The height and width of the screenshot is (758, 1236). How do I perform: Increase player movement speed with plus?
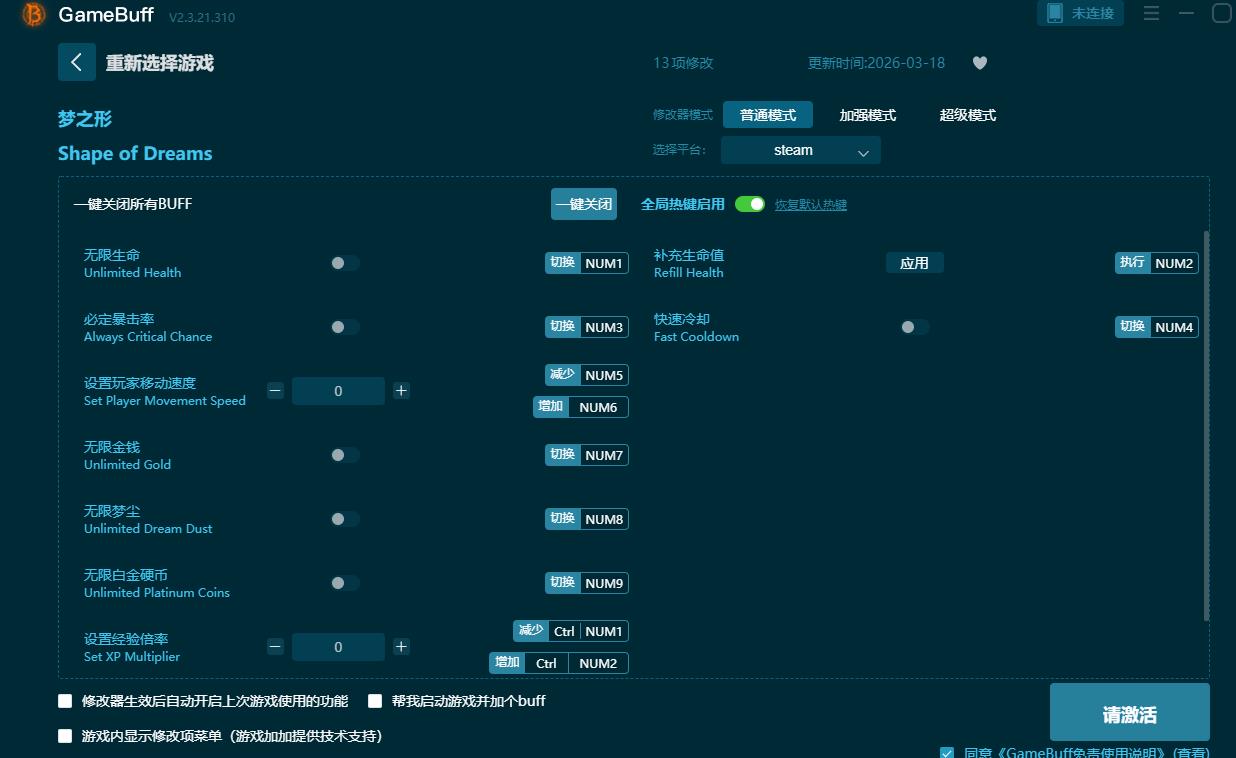click(x=401, y=391)
